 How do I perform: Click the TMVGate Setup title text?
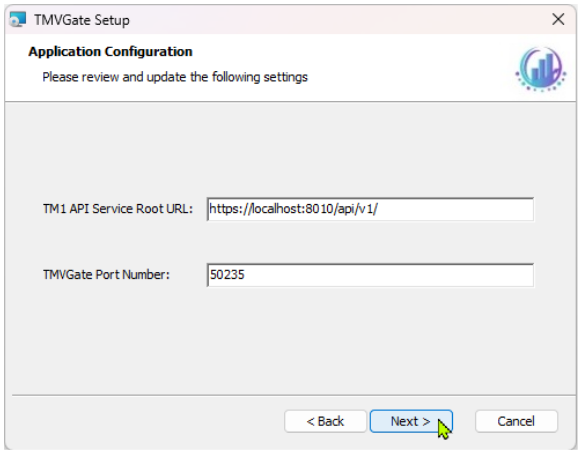tap(82, 20)
